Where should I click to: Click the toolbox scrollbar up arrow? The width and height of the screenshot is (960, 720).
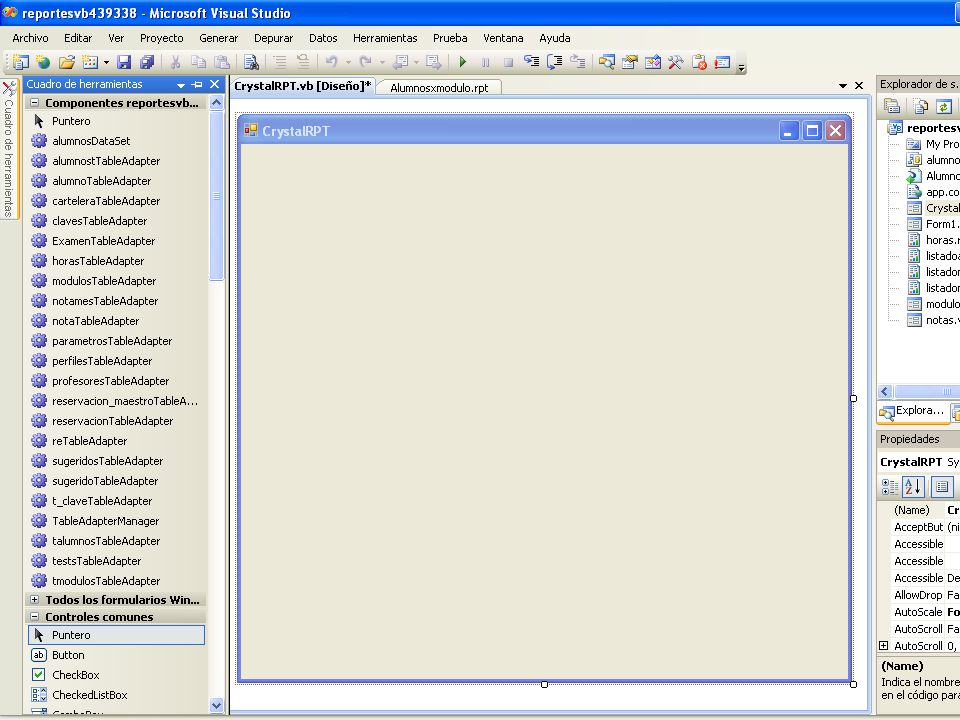pos(216,103)
